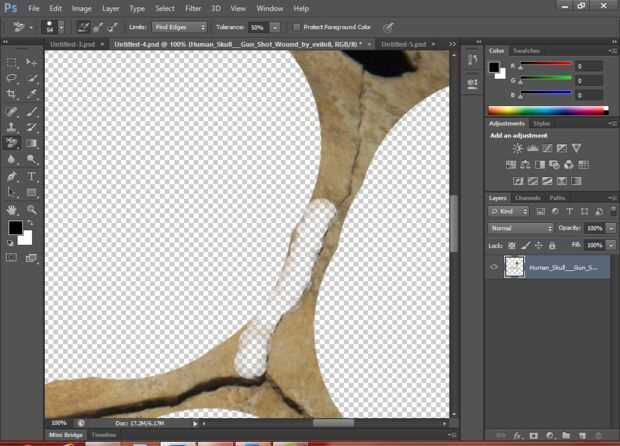Toggle lock image pixels brush icon
The image size is (620, 446).
[525, 246]
